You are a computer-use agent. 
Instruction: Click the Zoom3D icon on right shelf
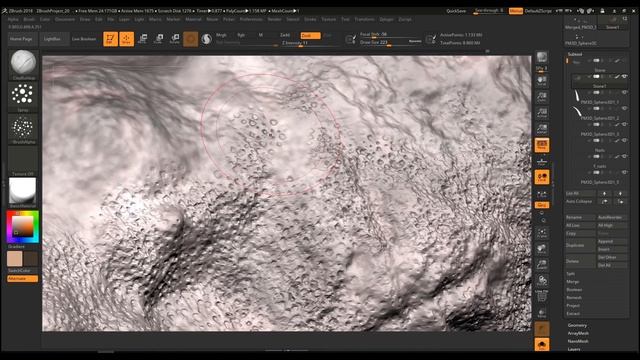542,265
